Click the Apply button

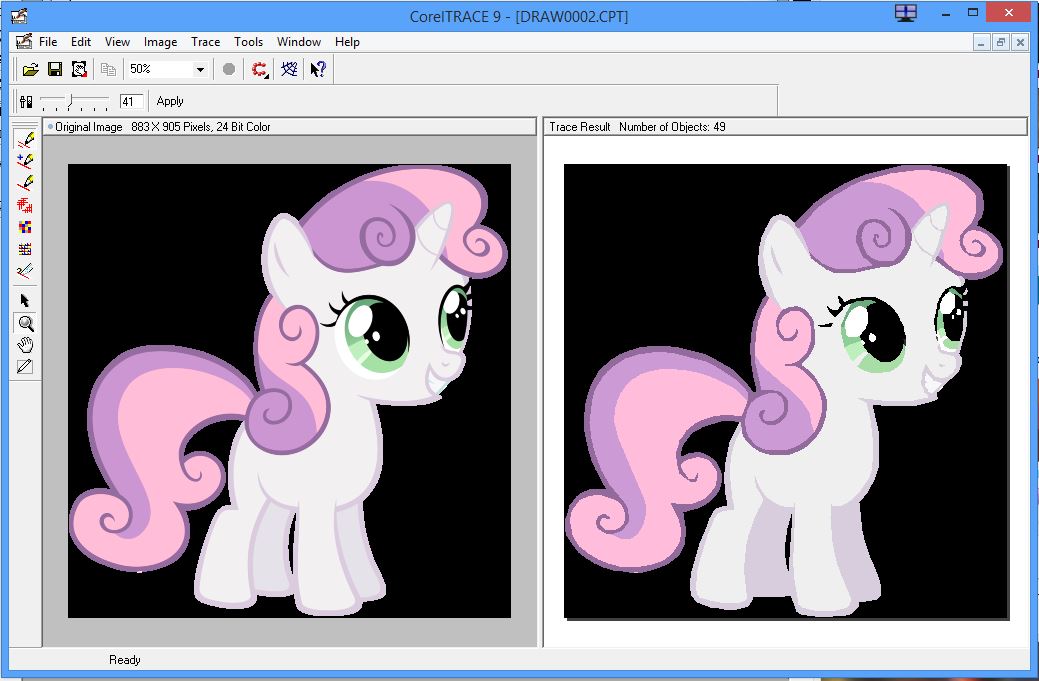pyautogui.click(x=170, y=101)
